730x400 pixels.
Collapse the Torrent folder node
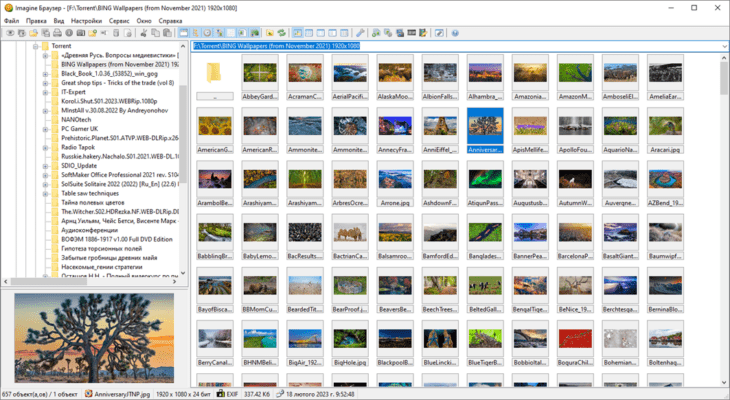pyautogui.click(x=36, y=46)
